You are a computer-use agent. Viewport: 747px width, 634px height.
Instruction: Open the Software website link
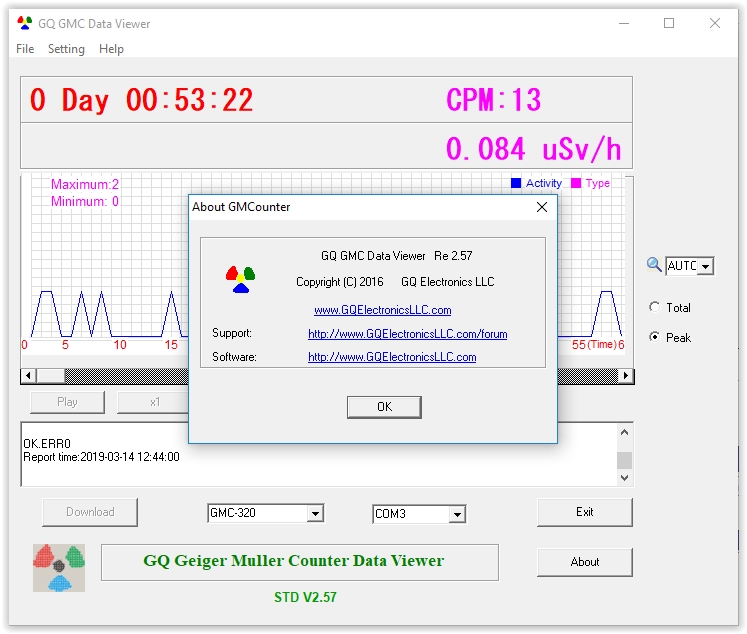(x=392, y=357)
